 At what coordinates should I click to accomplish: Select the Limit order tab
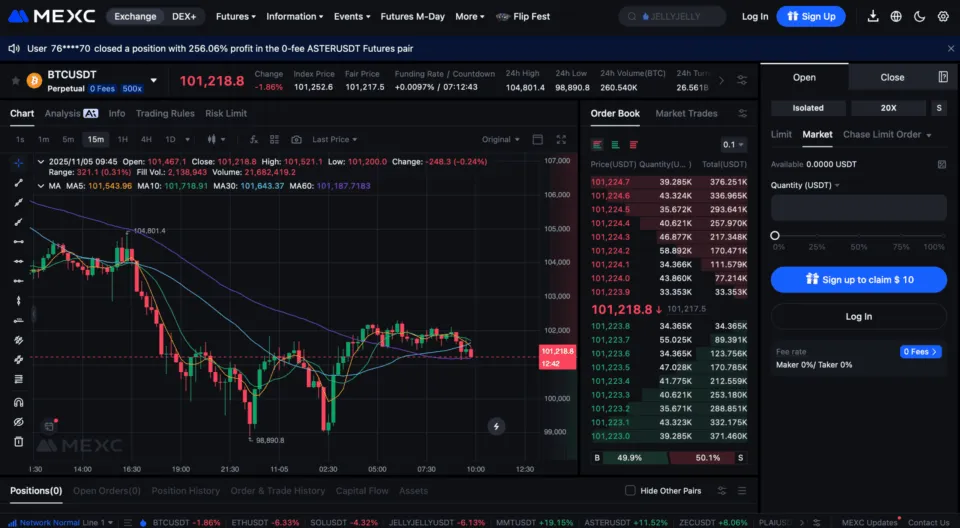tap(781, 135)
